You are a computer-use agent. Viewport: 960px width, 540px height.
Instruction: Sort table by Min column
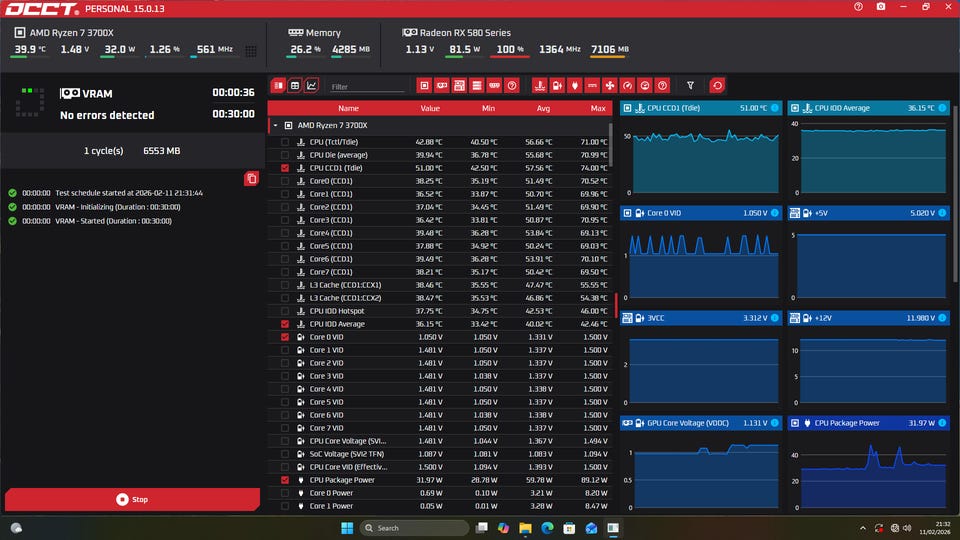click(x=488, y=108)
